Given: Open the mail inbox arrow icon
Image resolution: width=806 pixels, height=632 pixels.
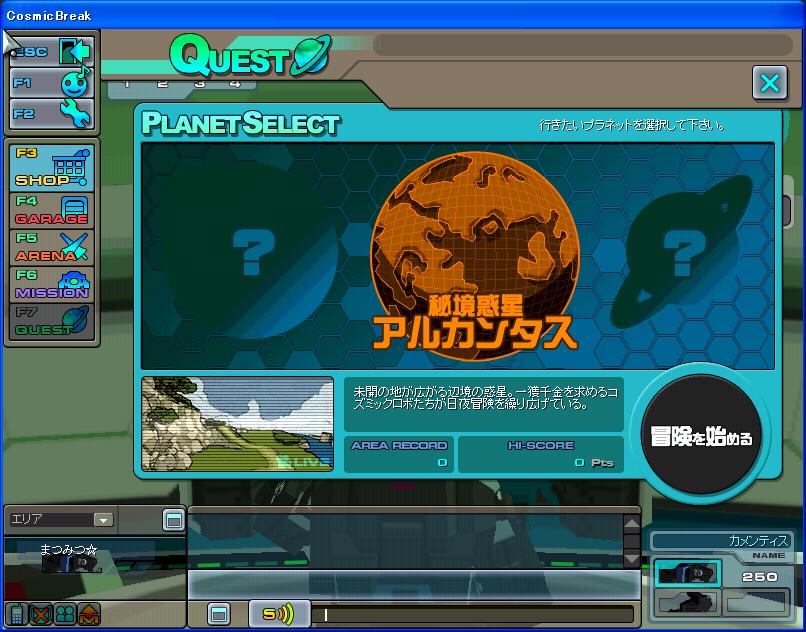Looking at the screenshot, I should [x=88, y=614].
